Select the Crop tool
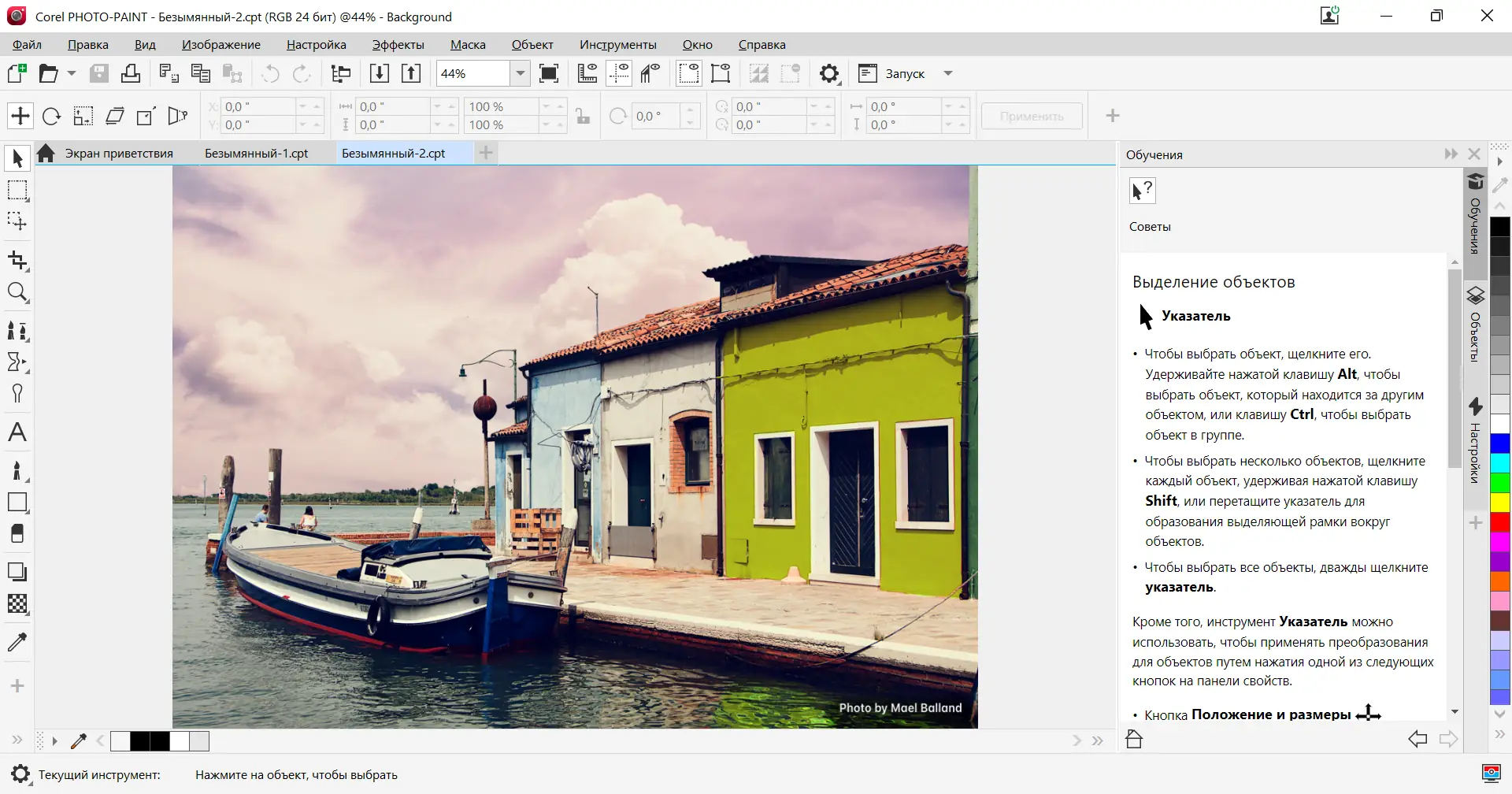The width and height of the screenshot is (1512, 794). (17, 261)
